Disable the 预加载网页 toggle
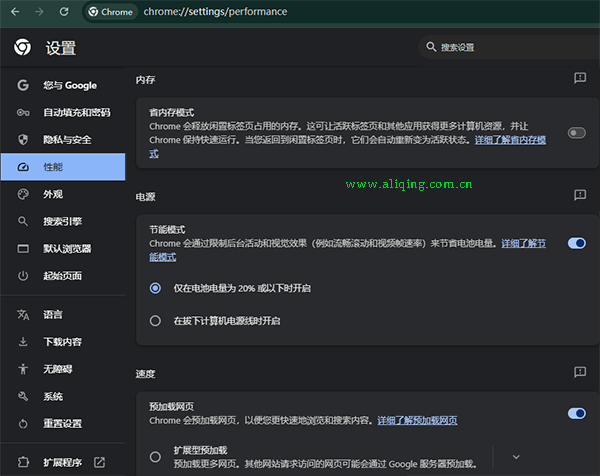 (577, 413)
